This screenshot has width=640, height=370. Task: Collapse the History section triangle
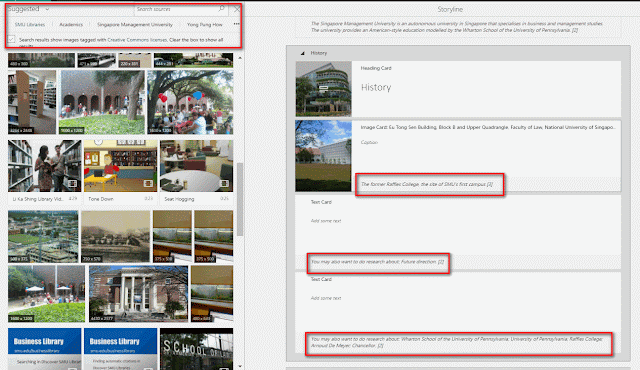tap(302, 53)
